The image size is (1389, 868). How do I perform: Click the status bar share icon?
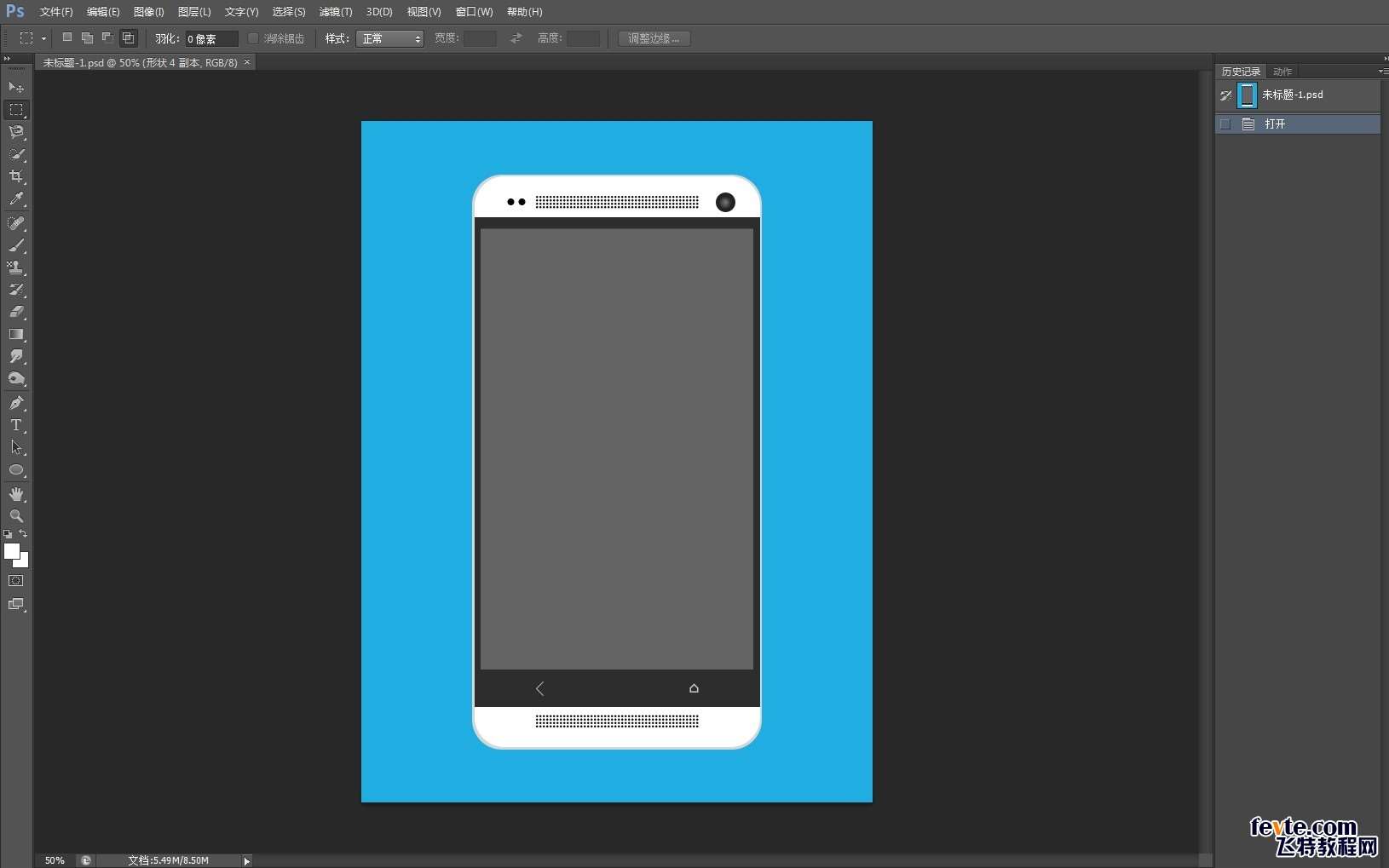tap(85, 860)
